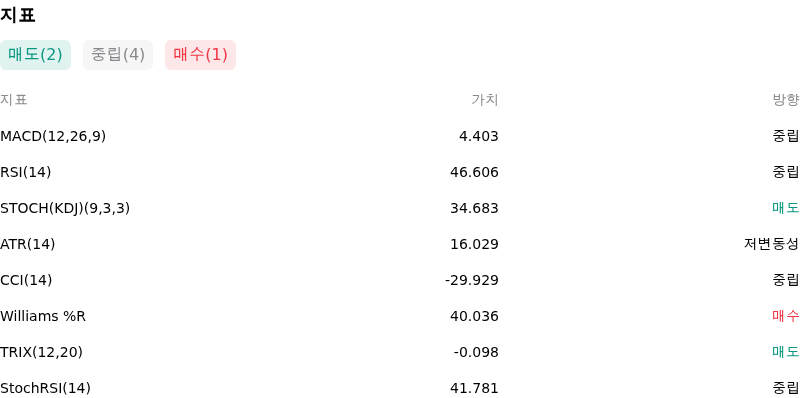Open the MACD(12,26,9) indicator row

tap(400, 136)
